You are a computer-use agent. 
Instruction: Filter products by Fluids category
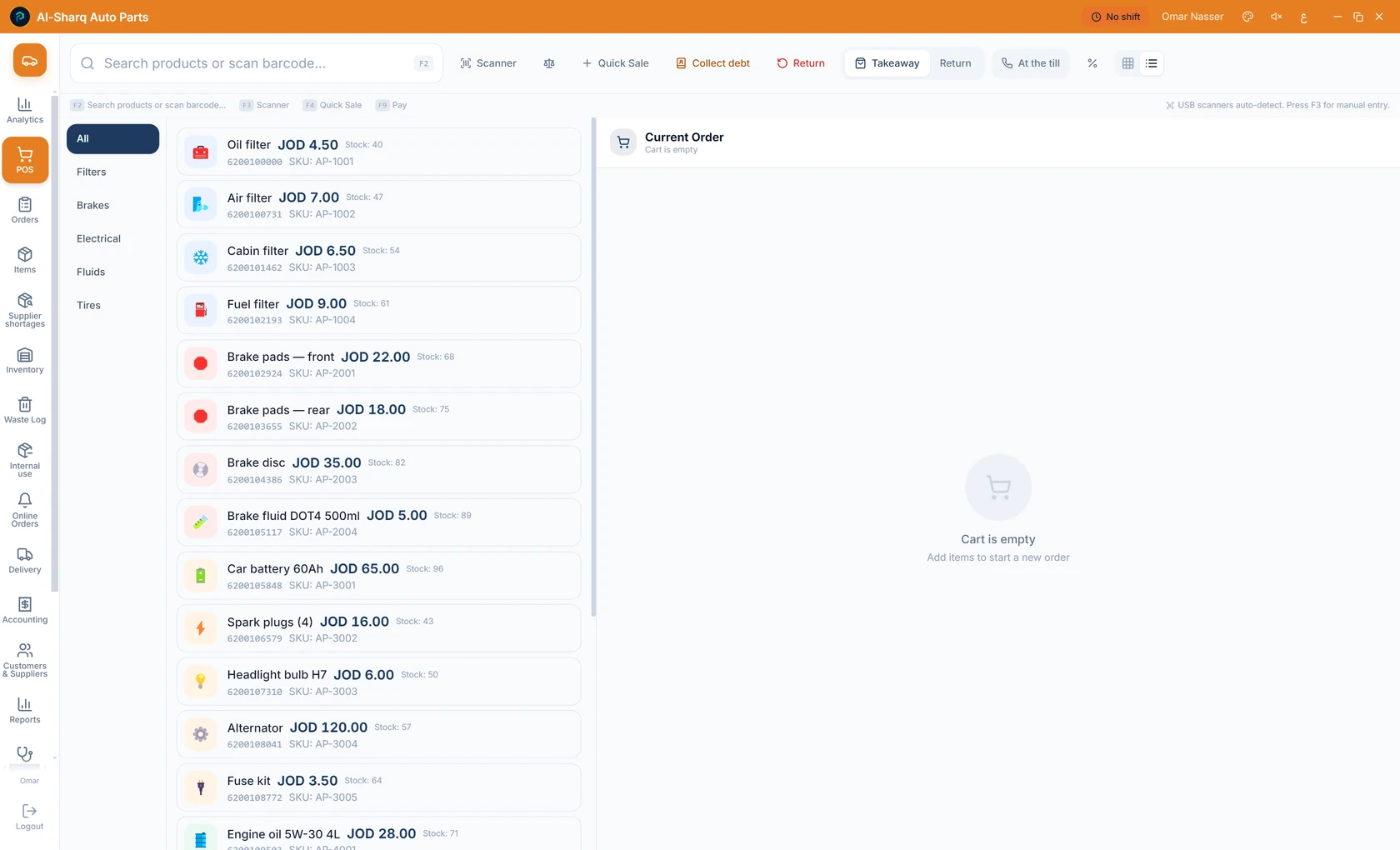pyautogui.click(x=112, y=272)
